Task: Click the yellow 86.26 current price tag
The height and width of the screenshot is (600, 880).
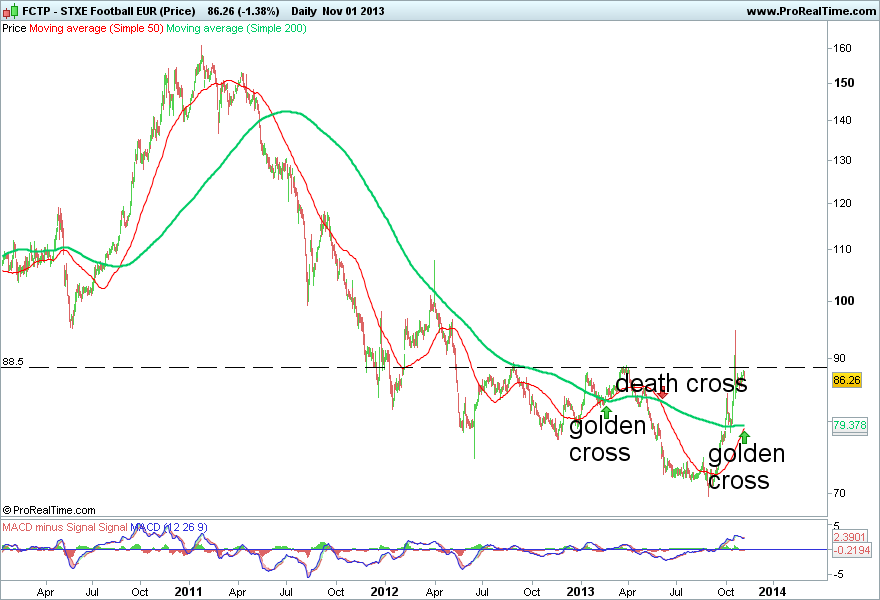Action: click(847, 381)
